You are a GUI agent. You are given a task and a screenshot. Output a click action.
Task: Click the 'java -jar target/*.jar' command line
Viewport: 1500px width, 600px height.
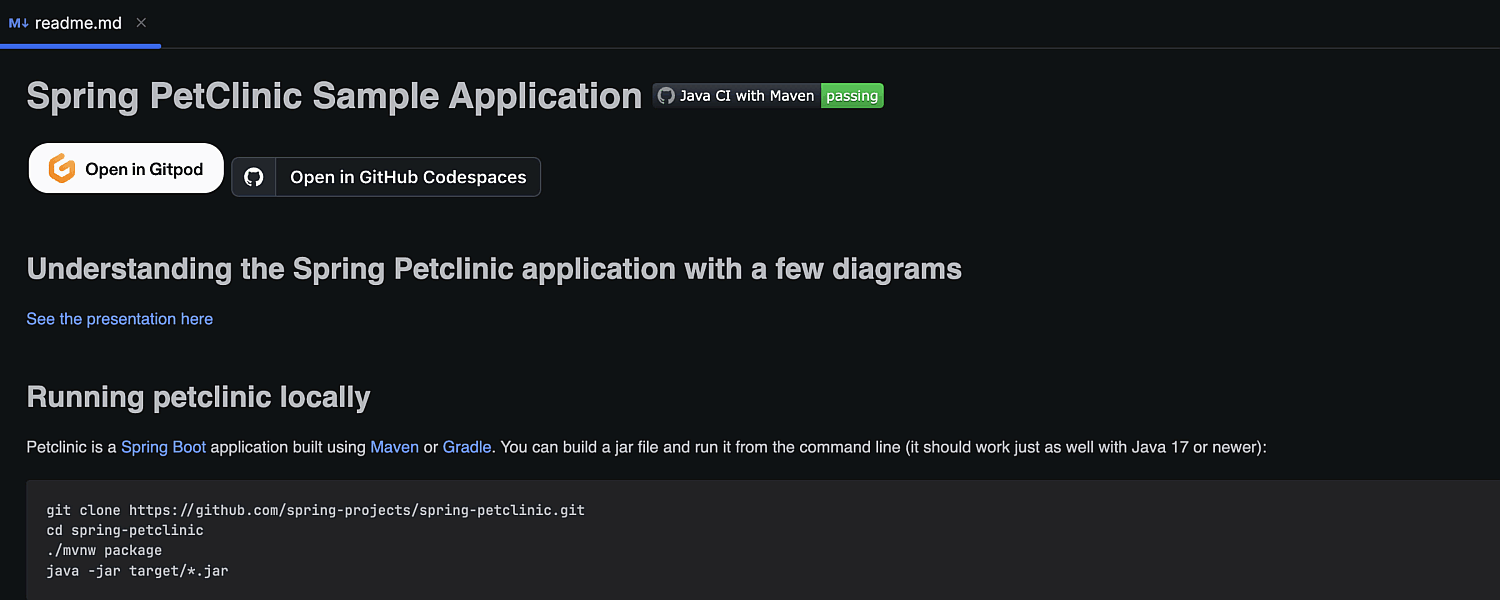[137, 570]
